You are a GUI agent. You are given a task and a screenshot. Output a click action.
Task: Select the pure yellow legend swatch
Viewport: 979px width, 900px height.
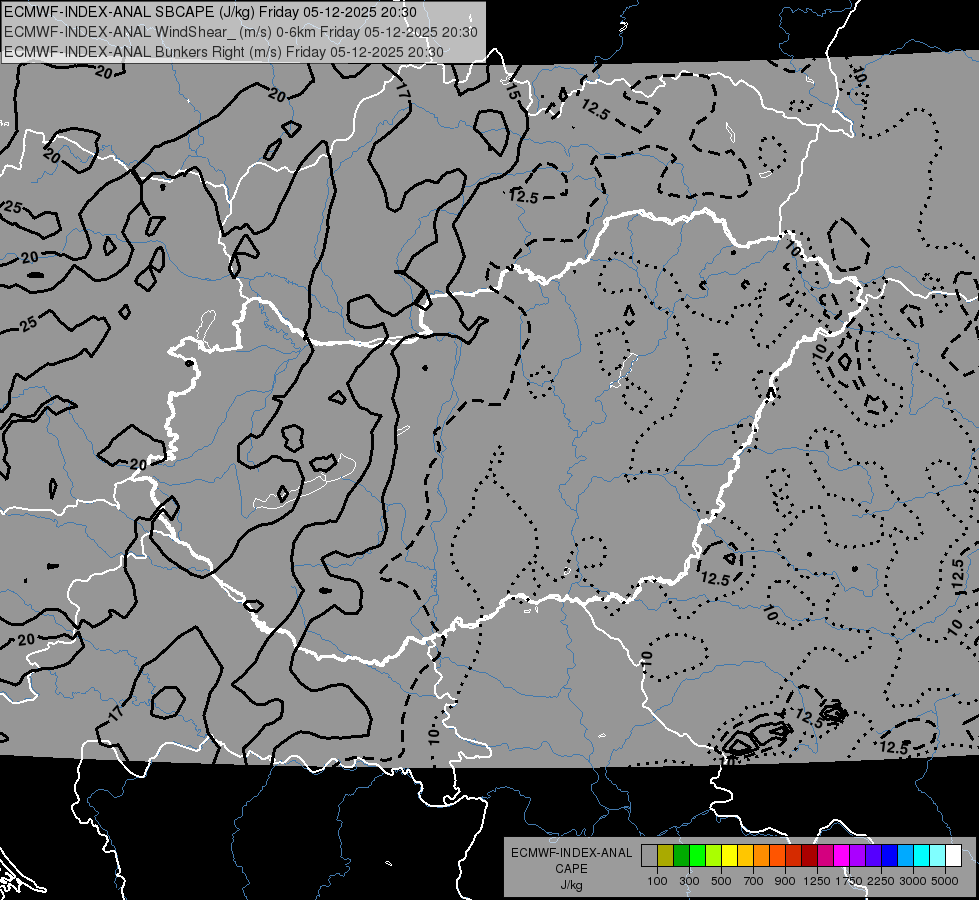[x=729, y=856]
